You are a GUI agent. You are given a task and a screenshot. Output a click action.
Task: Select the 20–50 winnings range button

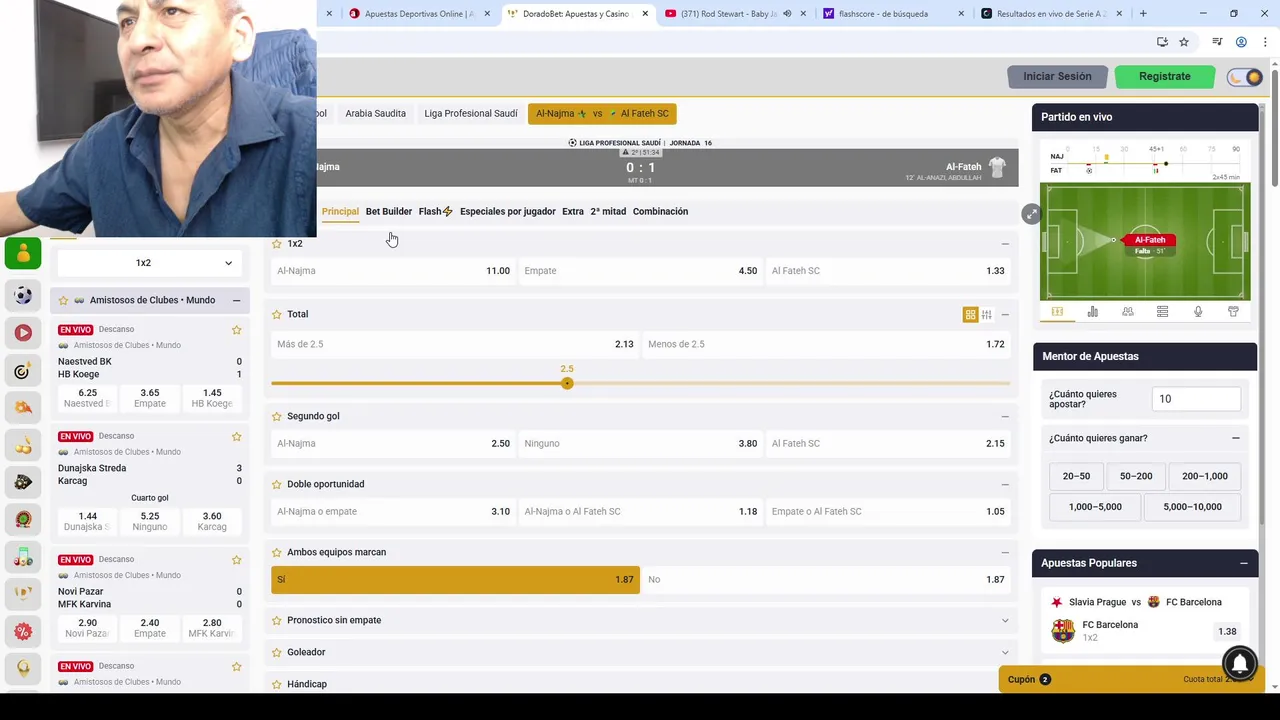pos(1076,476)
